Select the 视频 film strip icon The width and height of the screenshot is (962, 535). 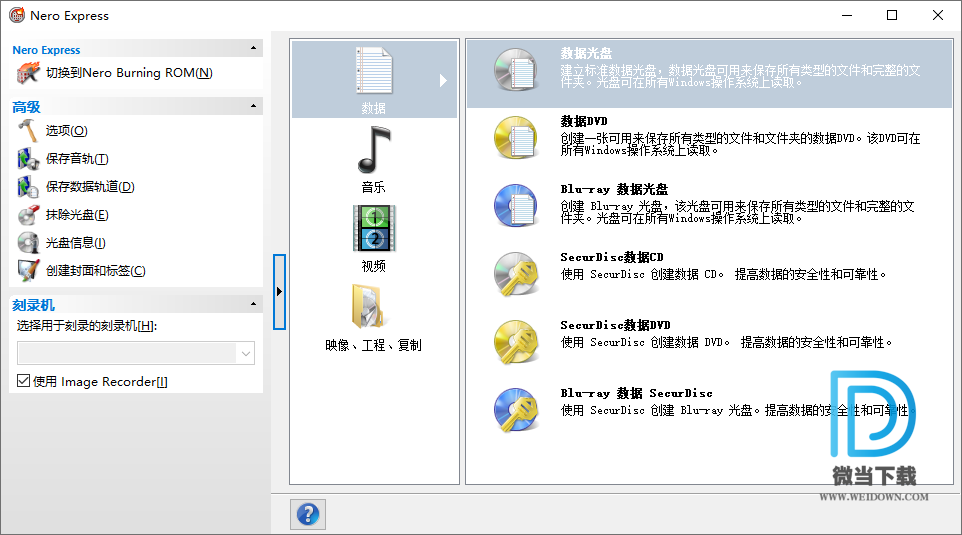(374, 228)
